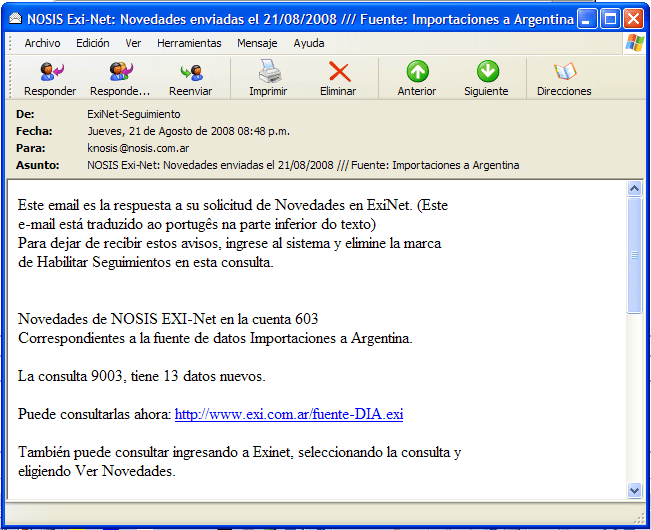Click text 'Novedades de NOSIS EXI-Net en la cuenta 603'
651x530 pixels.
pos(168,319)
